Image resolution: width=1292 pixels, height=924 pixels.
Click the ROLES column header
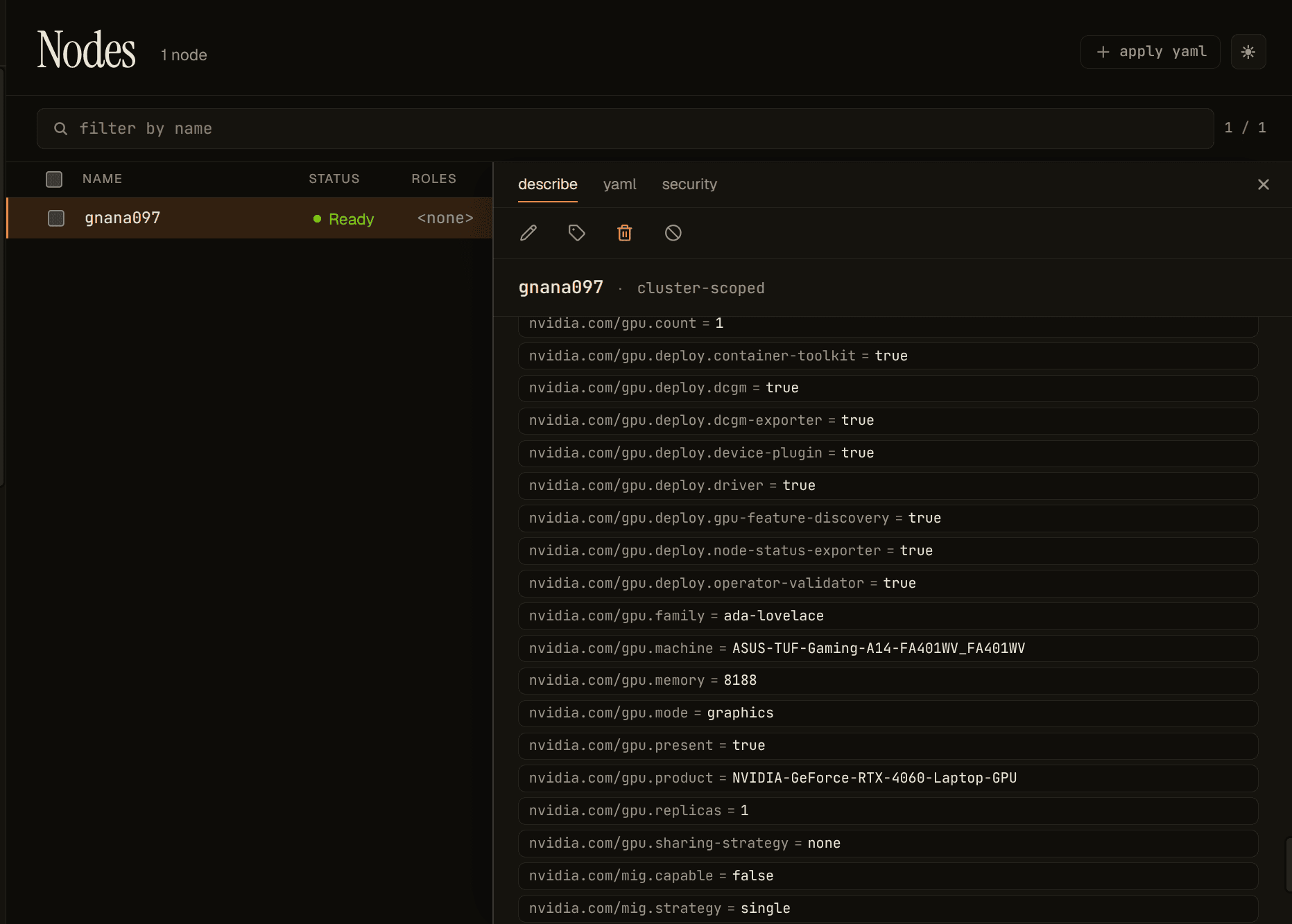434,179
